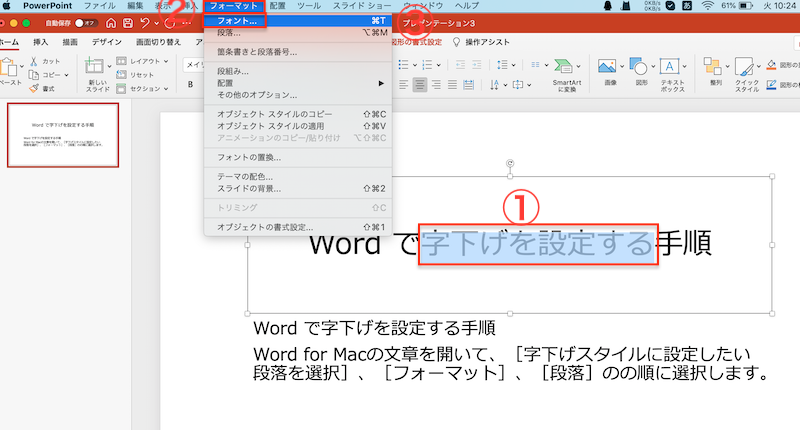
Task: Choose 箇条書きと段落番号... menu item
Action: coord(297,52)
